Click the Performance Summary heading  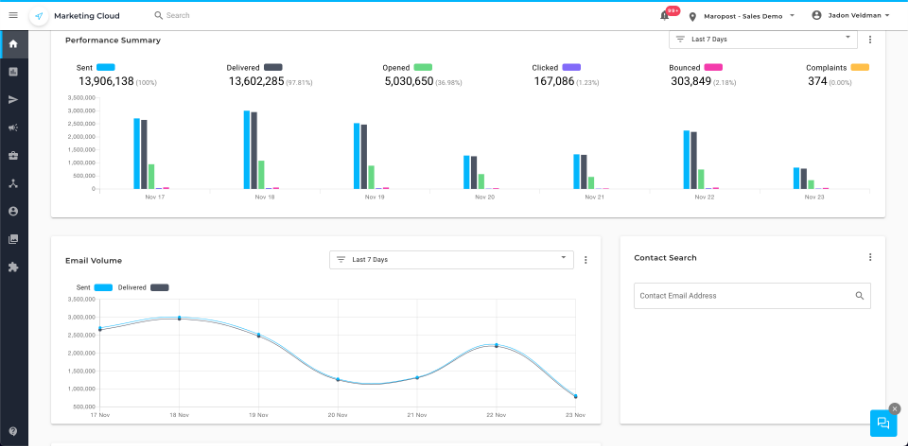tap(113, 41)
